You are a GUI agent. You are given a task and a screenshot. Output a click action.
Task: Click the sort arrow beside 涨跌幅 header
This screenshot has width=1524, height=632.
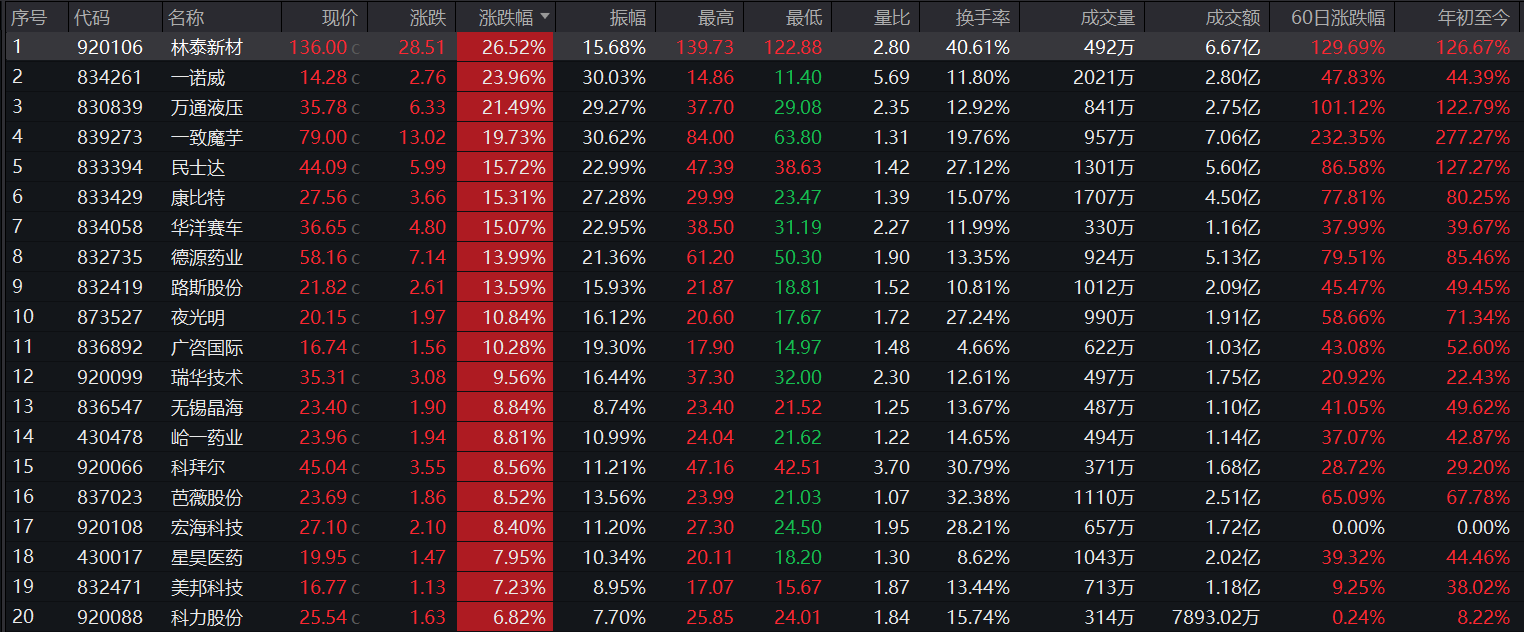coord(544,17)
